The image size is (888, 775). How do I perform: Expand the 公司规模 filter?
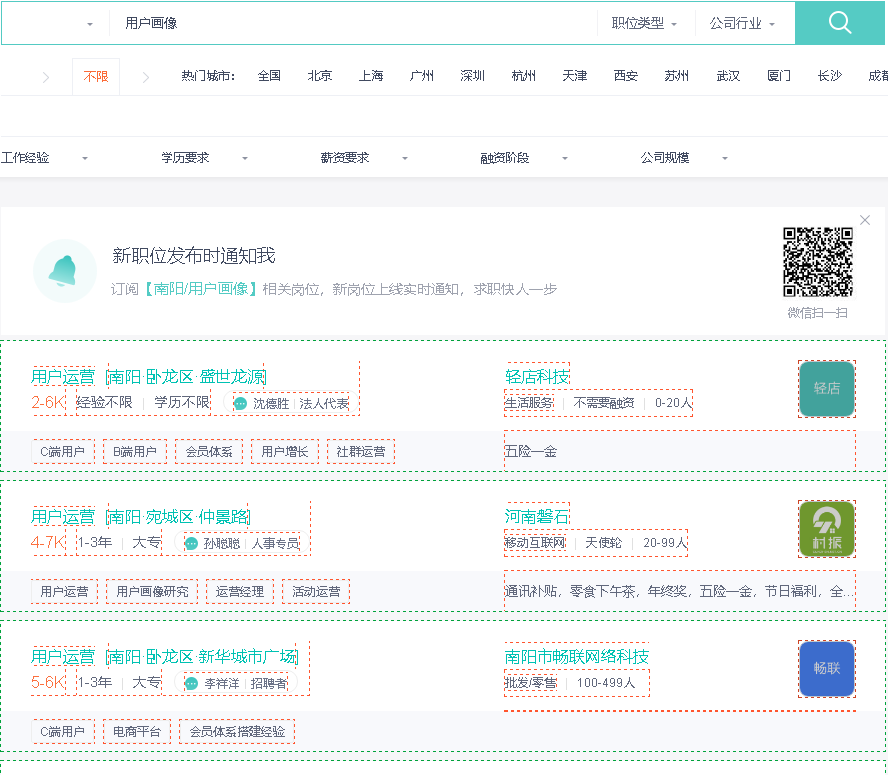click(x=684, y=157)
